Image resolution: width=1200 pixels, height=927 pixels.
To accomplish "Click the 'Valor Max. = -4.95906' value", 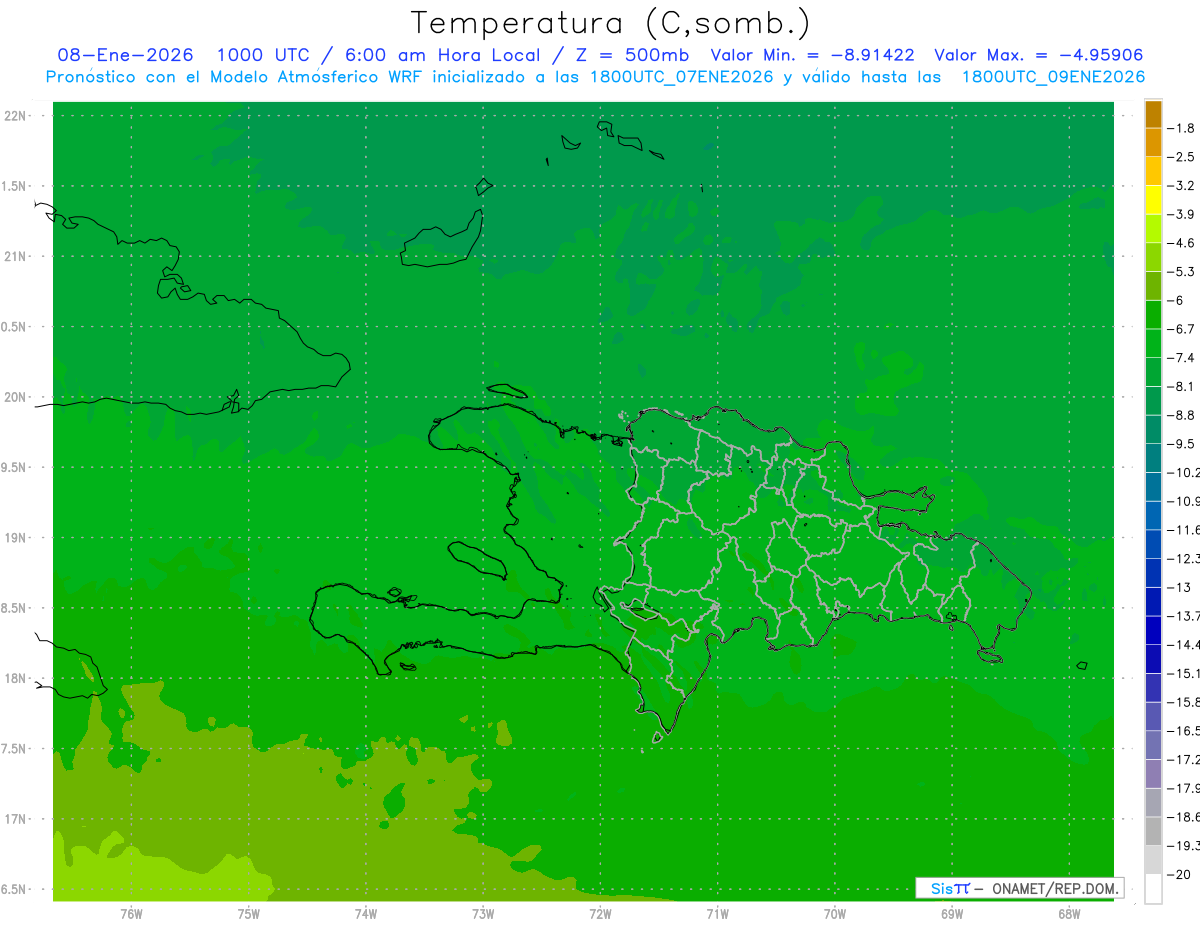I will [x=1038, y=55].
